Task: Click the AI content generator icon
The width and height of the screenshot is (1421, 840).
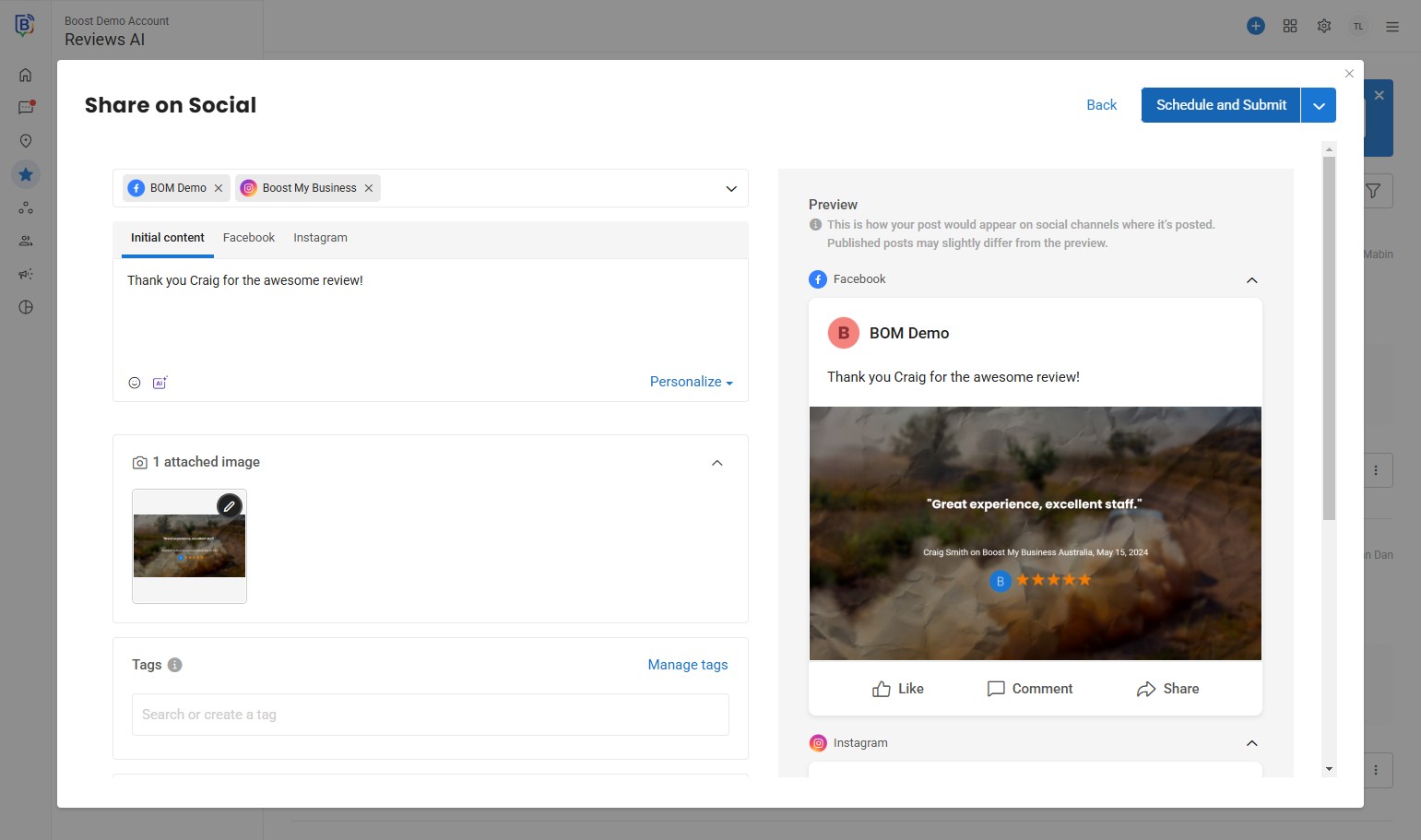Action: (x=160, y=383)
